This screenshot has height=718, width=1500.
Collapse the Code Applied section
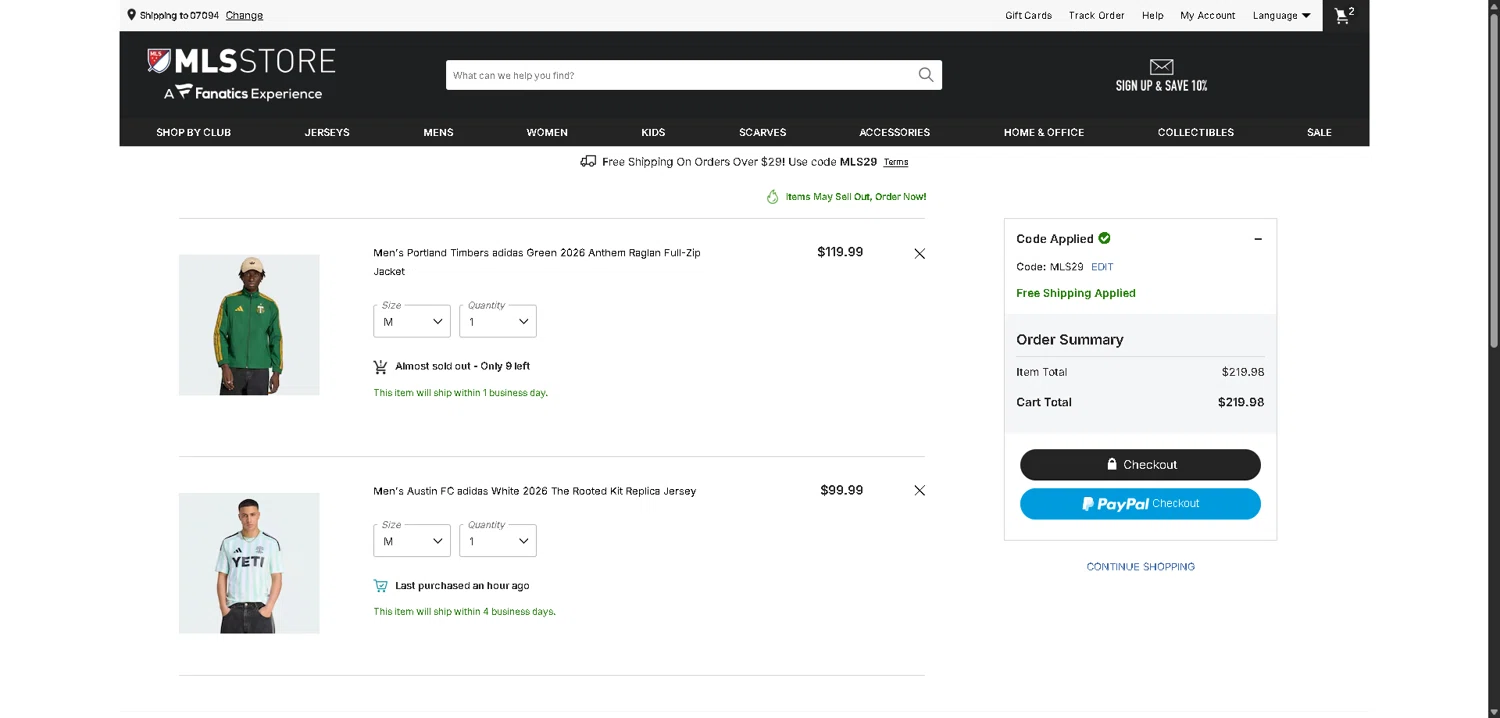click(1258, 239)
